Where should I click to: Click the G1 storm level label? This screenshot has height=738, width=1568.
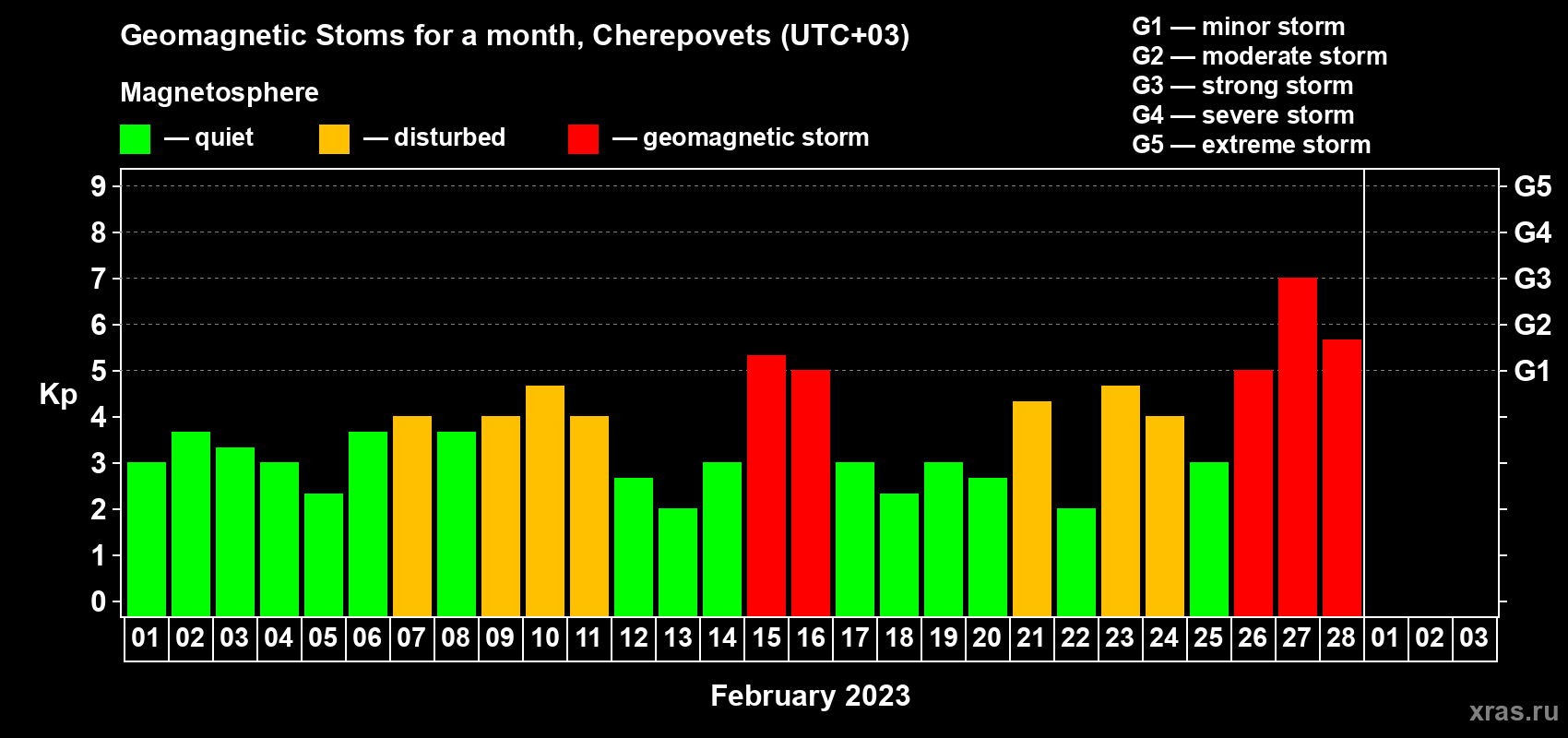click(x=1532, y=371)
